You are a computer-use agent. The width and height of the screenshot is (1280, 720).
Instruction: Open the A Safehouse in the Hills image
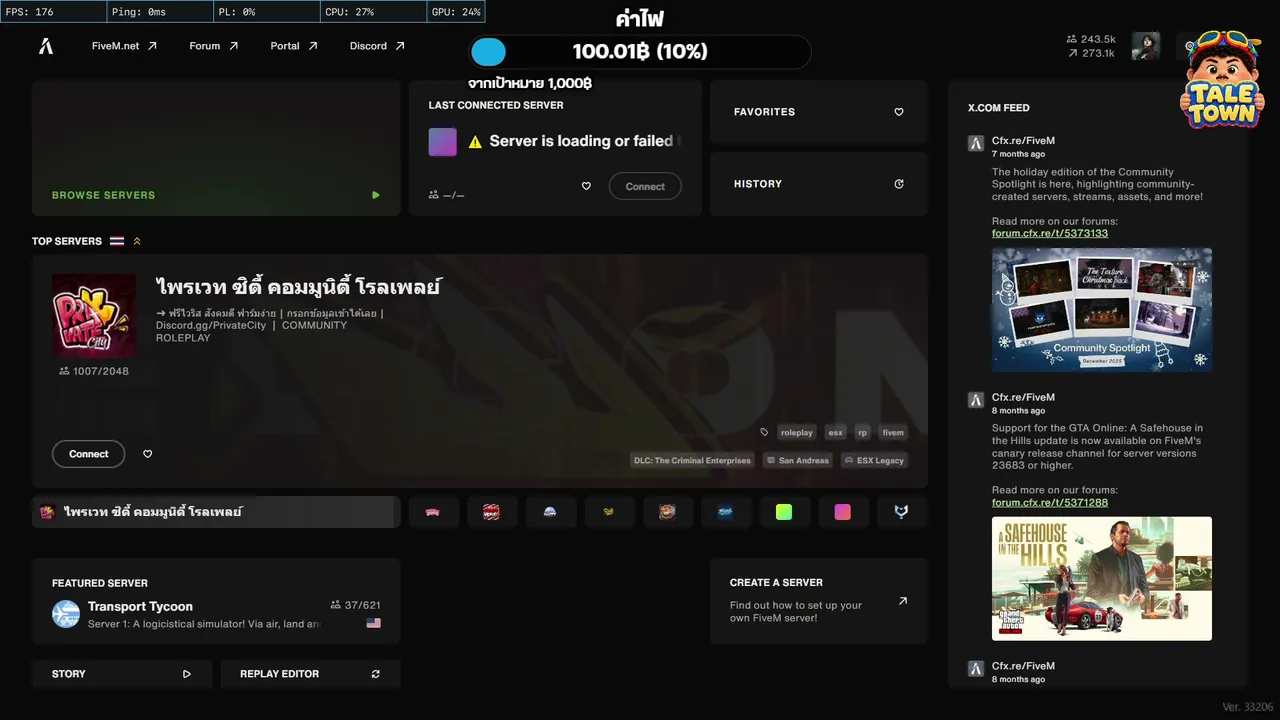pos(1102,578)
